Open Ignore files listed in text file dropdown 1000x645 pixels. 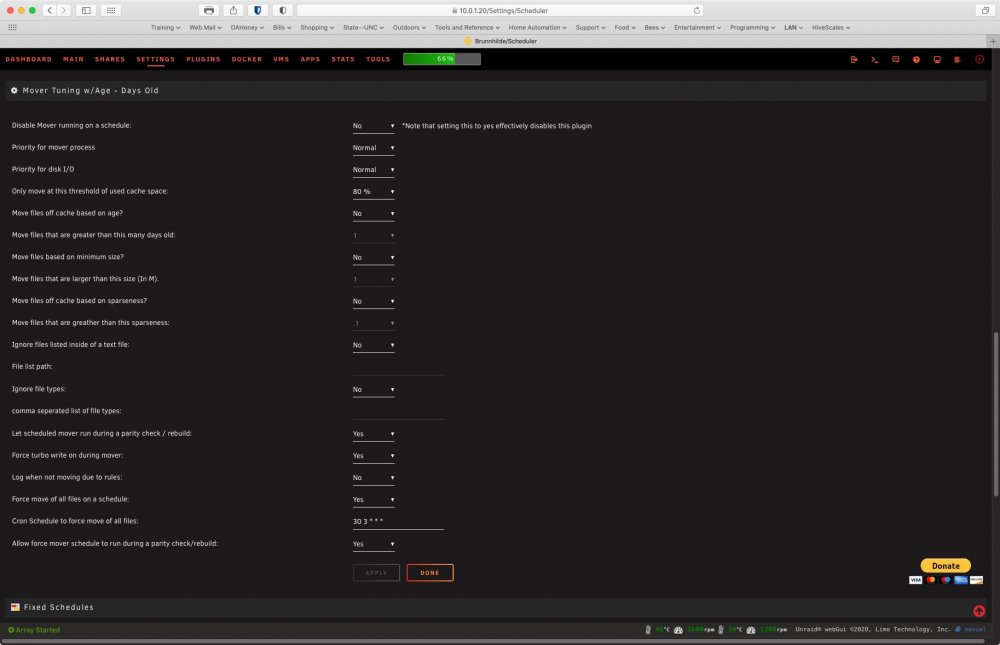(x=373, y=345)
